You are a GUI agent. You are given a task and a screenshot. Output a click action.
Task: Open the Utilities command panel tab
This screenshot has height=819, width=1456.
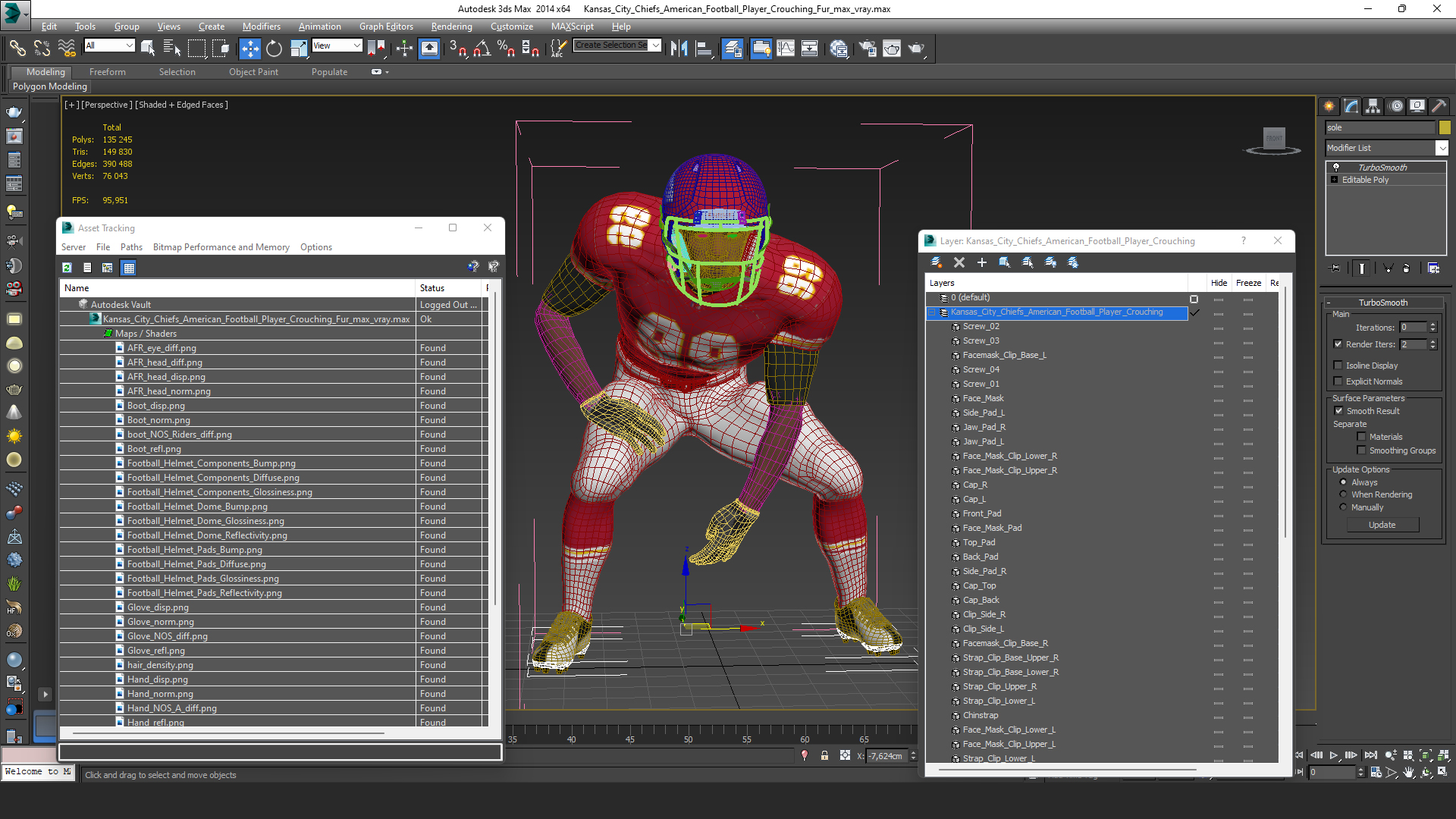1439,106
